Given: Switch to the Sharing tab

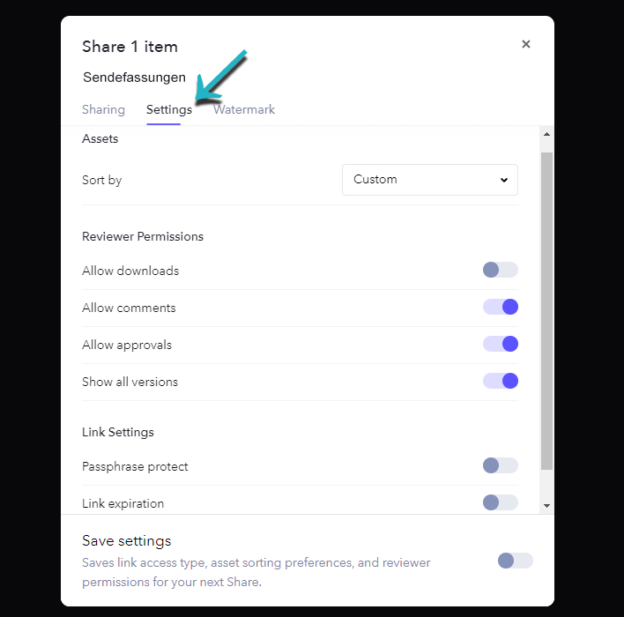Looking at the screenshot, I should pos(103,110).
